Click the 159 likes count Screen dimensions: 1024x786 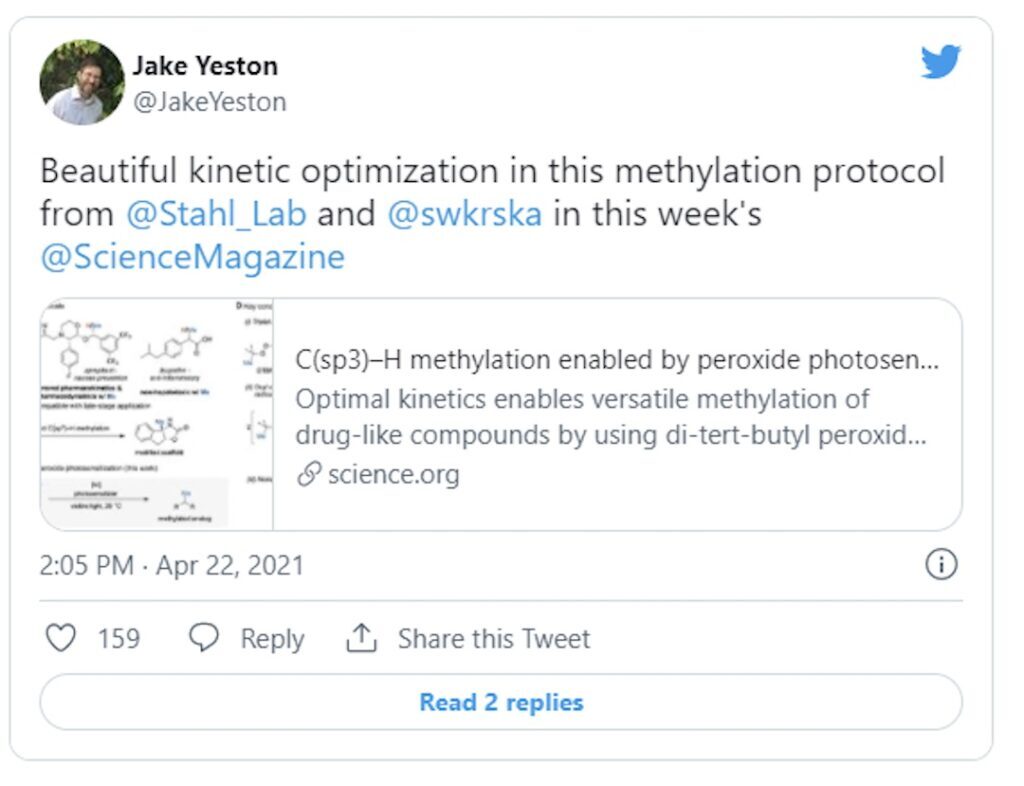pyautogui.click(x=119, y=638)
